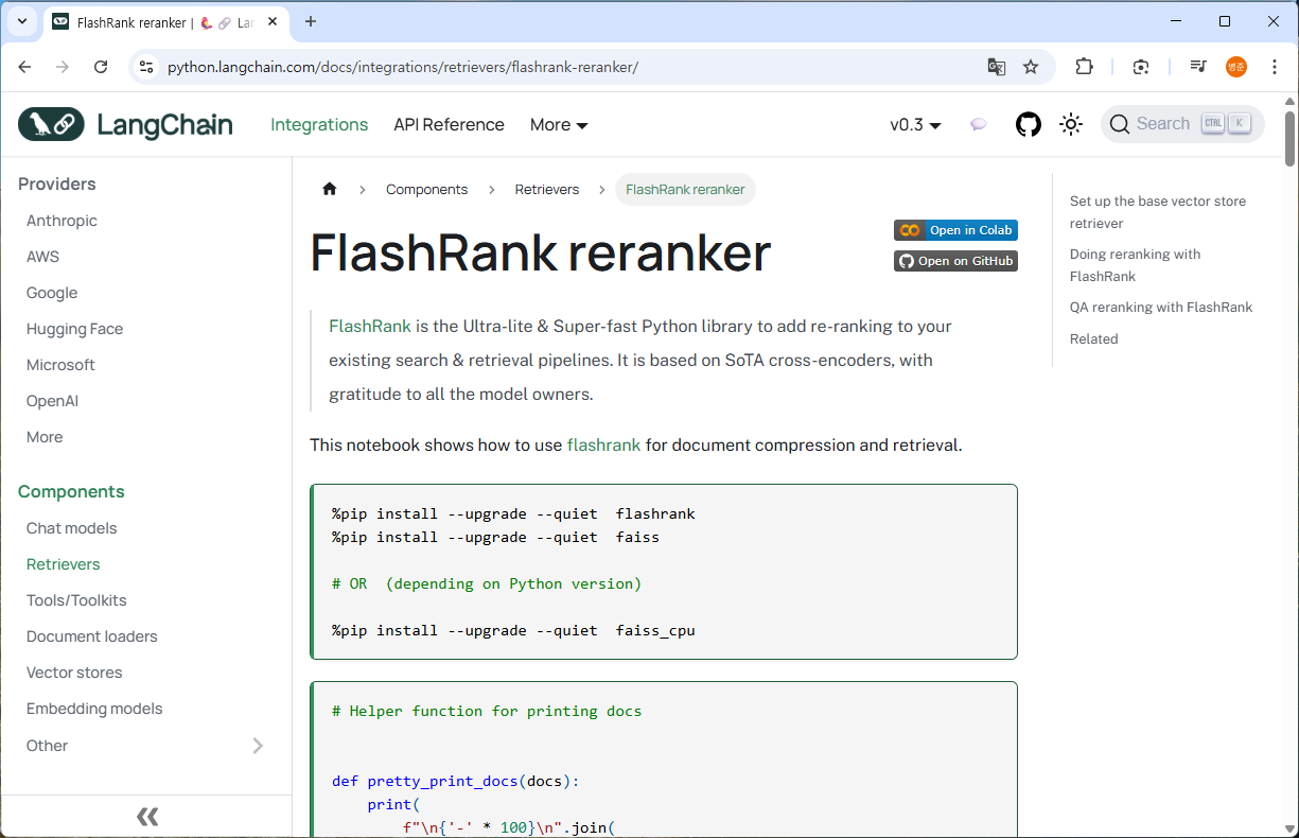Image resolution: width=1299 pixels, height=838 pixels.
Task: Open Microsoft provider in sidebar
Action: [61, 364]
